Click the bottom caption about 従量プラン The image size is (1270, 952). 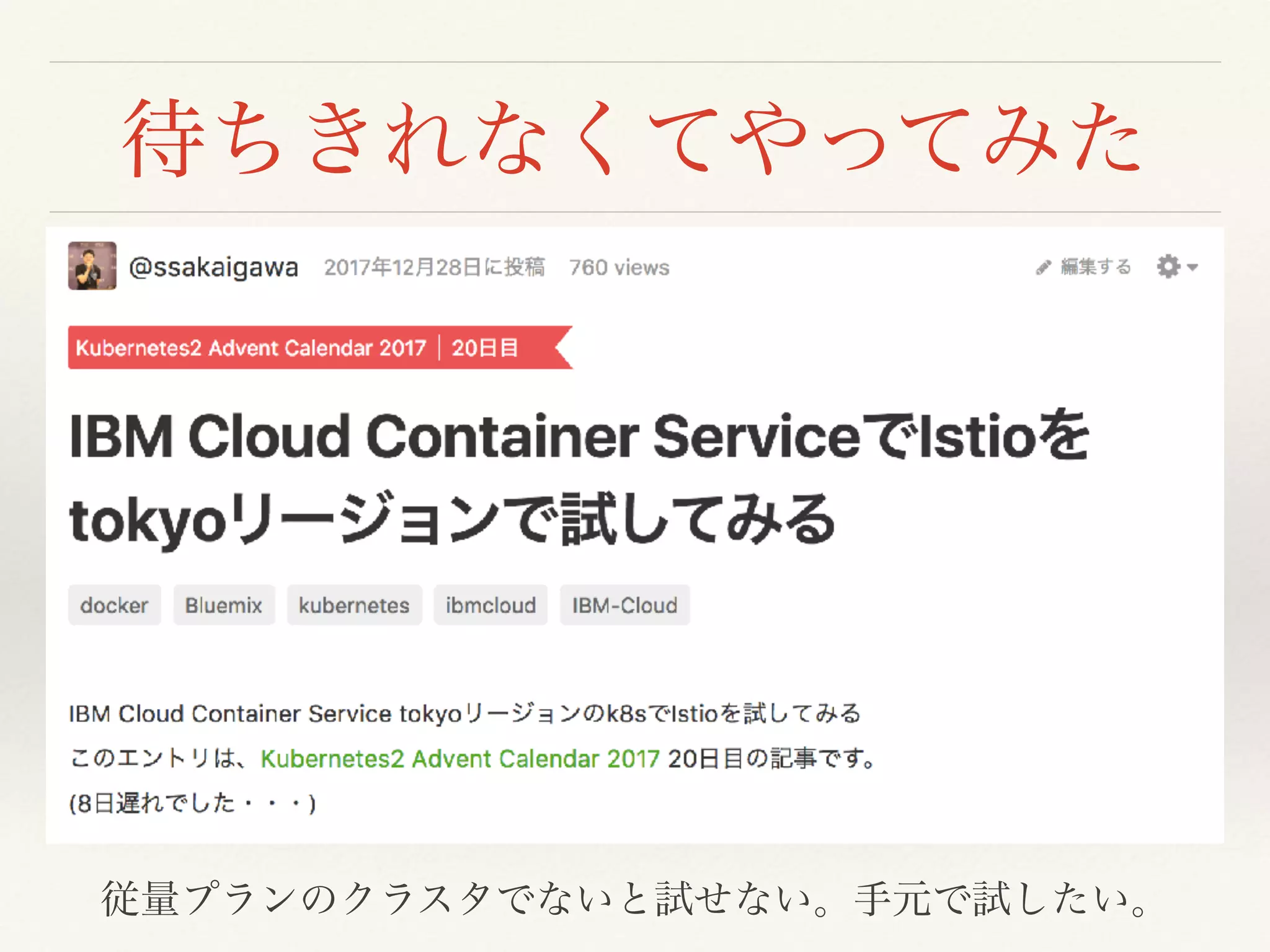pyautogui.click(x=626, y=899)
